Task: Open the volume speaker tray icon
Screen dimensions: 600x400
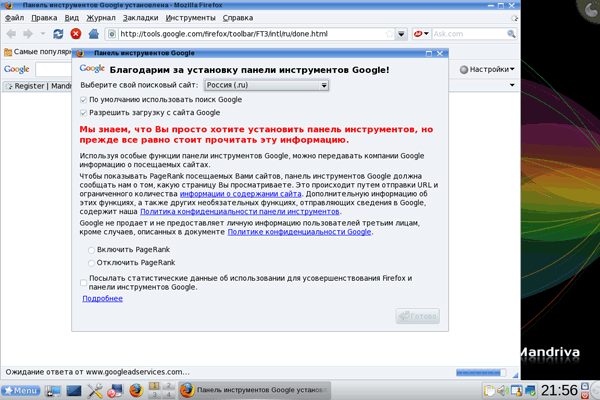Action: point(502,391)
